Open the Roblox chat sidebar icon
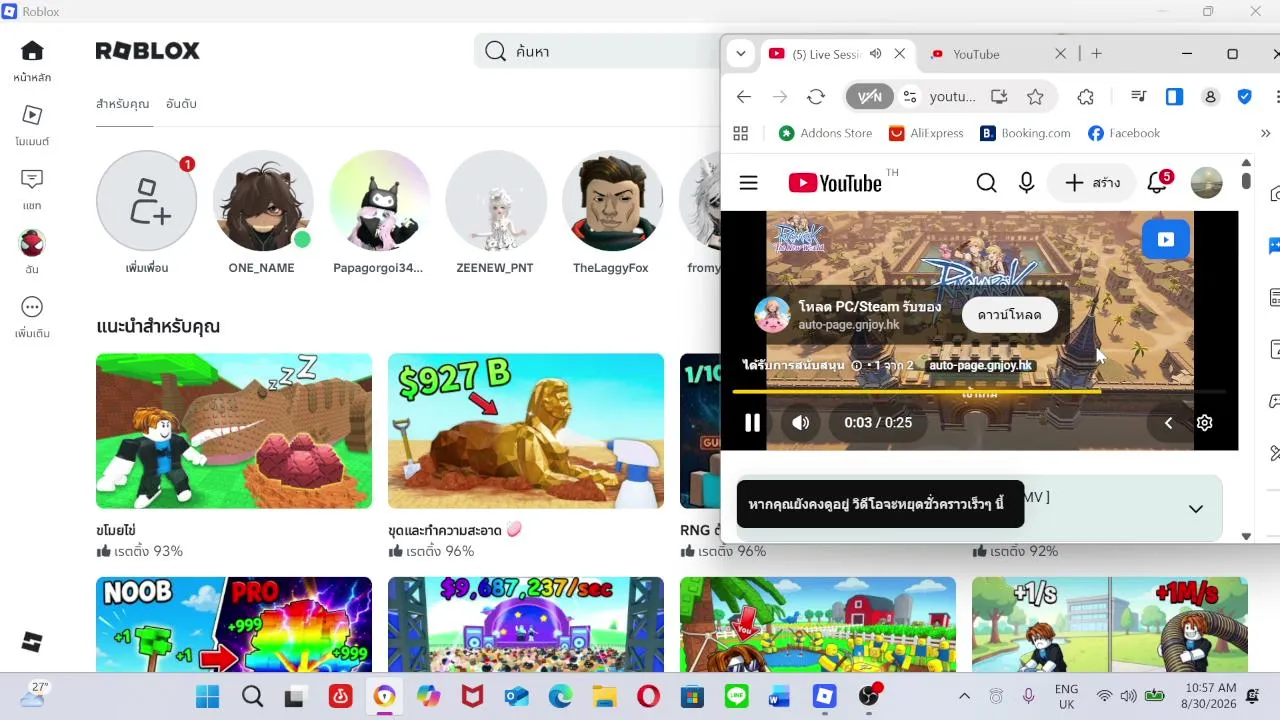This screenshot has width=1280, height=720. click(x=32, y=179)
